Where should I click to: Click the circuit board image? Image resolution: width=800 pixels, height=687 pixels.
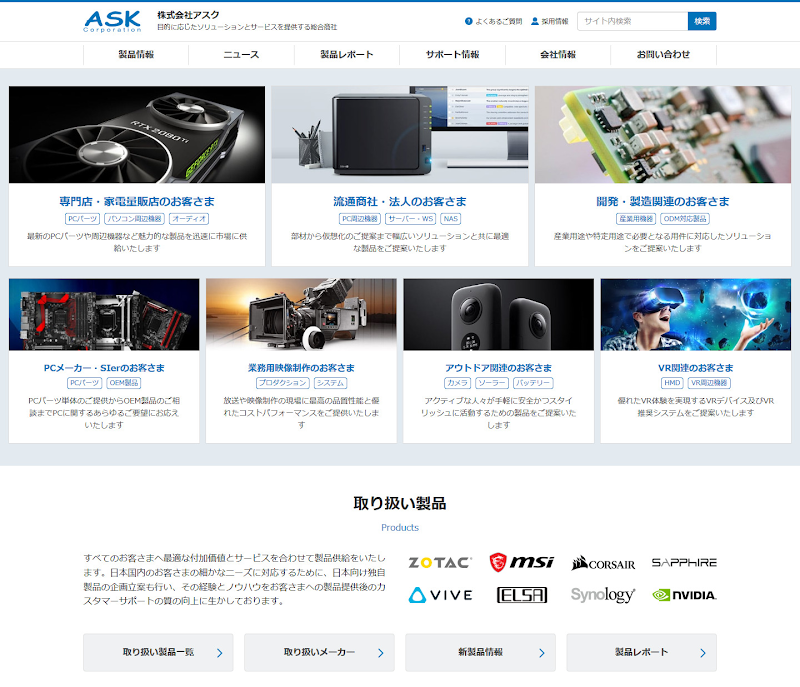663,135
